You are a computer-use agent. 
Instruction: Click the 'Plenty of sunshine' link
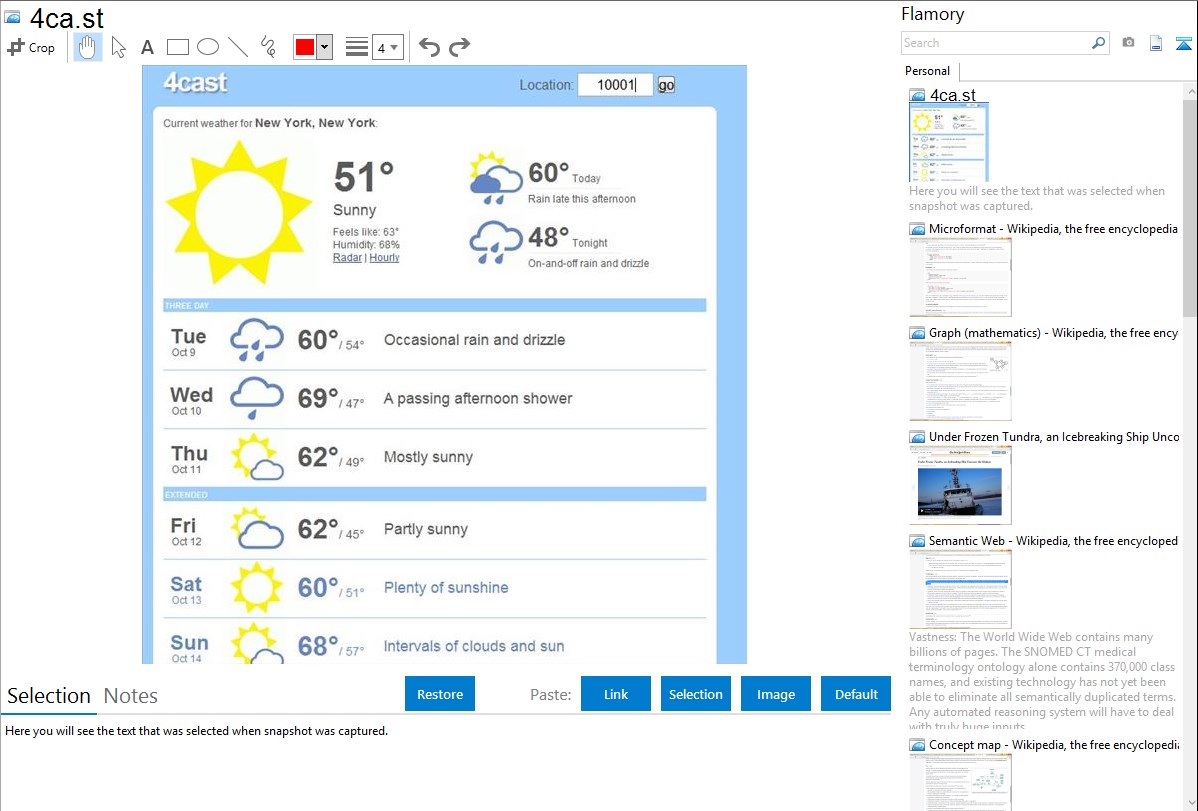pyautogui.click(x=445, y=588)
